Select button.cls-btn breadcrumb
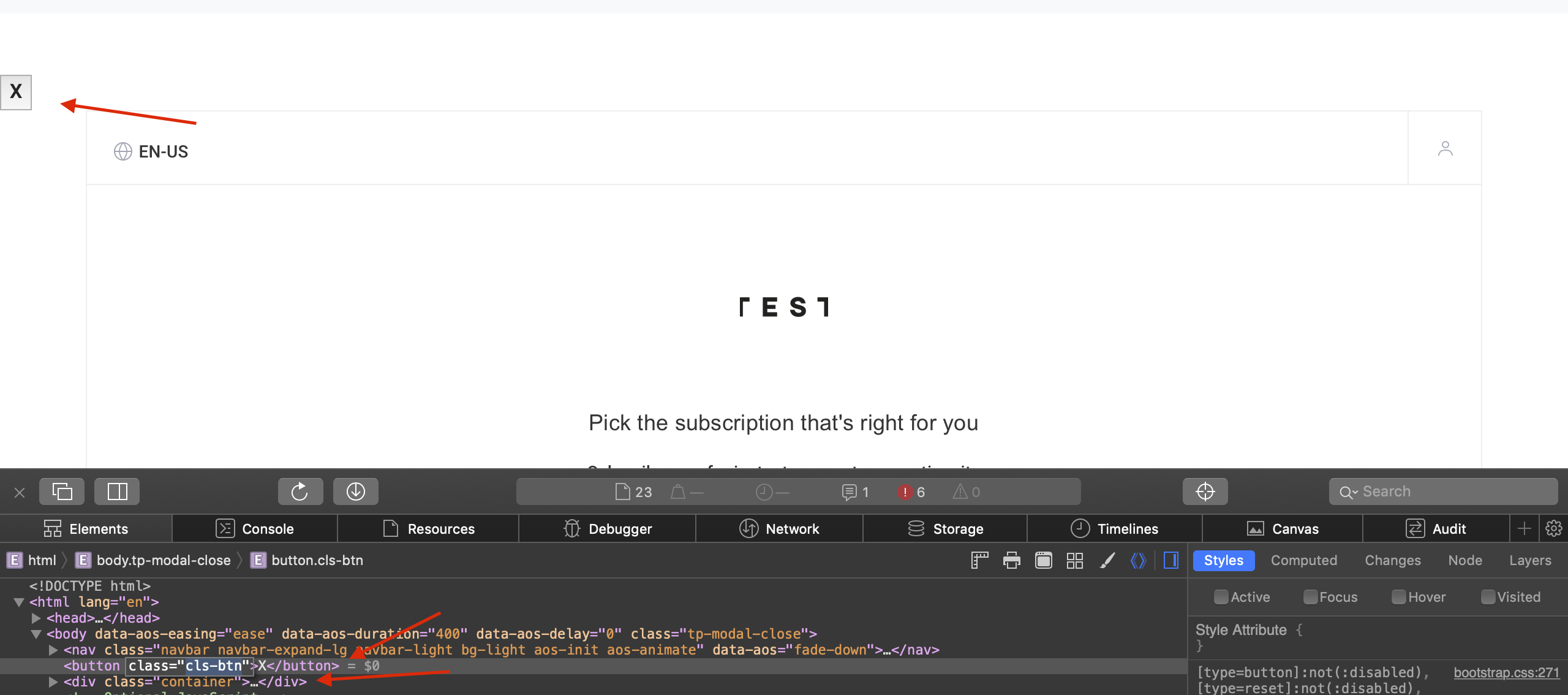The image size is (1568, 695). point(307,560)
